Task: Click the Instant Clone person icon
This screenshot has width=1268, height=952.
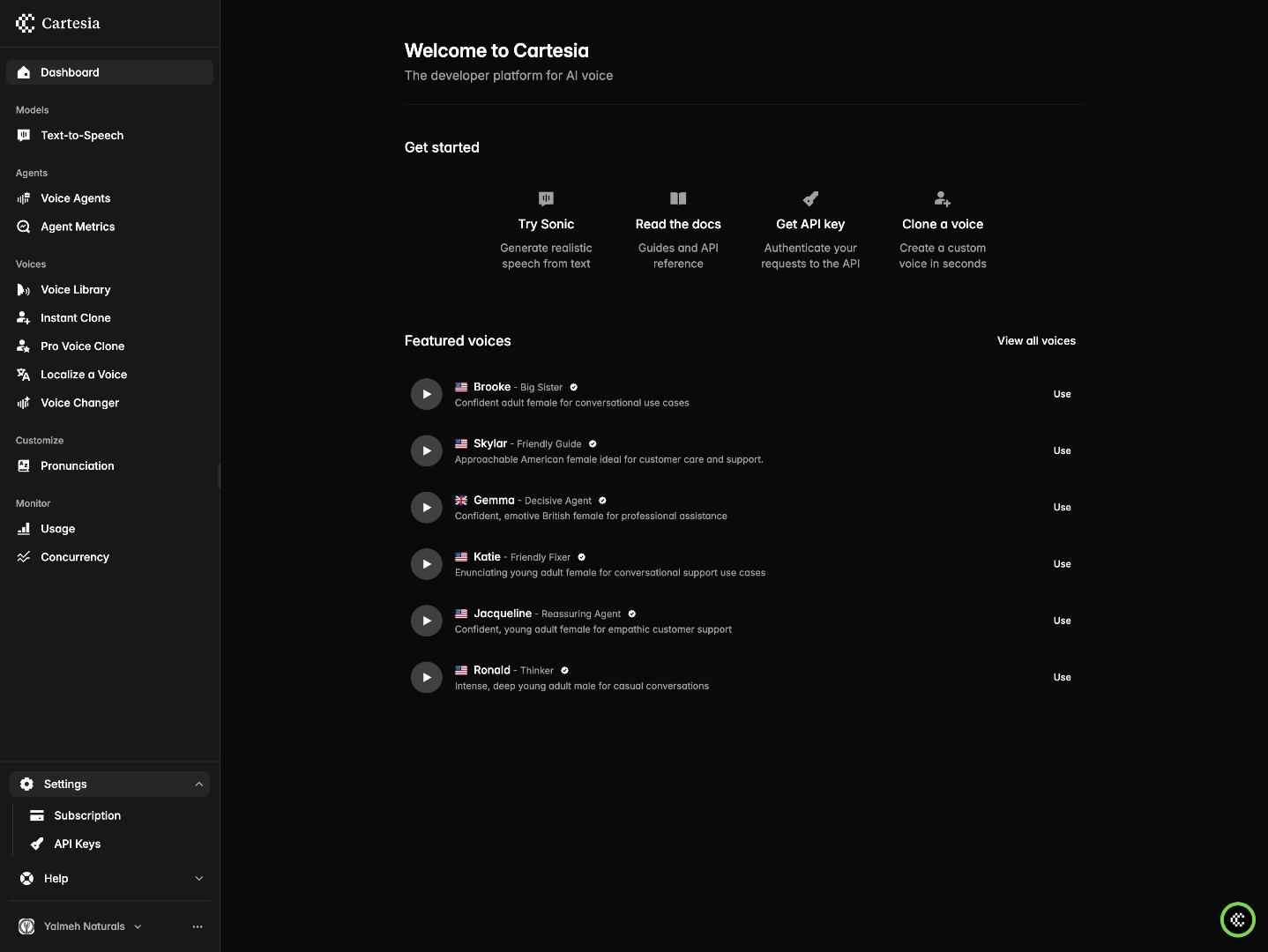Action: (x=24, y=317)
